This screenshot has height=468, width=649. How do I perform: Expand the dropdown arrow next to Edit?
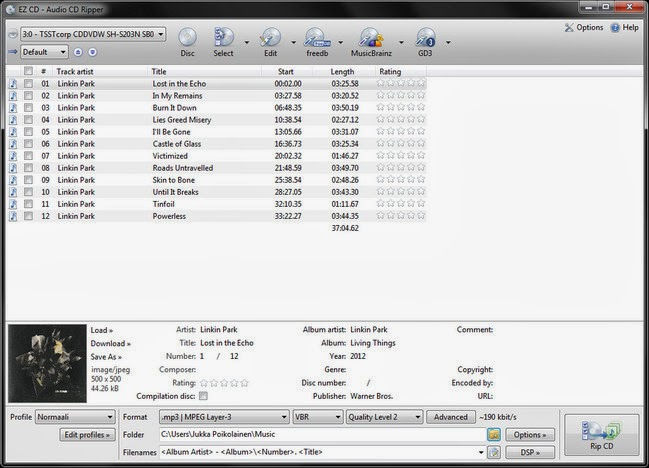click(x=293, y=42)
